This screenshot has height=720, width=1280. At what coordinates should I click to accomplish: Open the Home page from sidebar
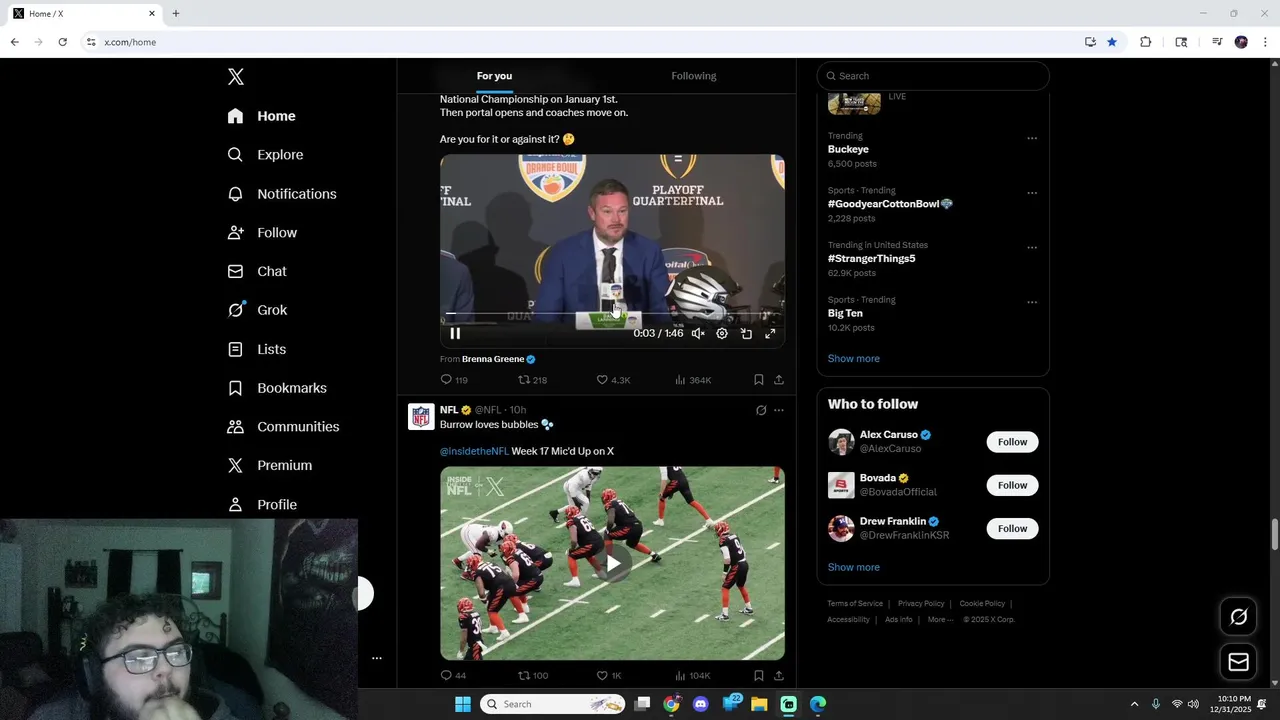click(261, 116)
